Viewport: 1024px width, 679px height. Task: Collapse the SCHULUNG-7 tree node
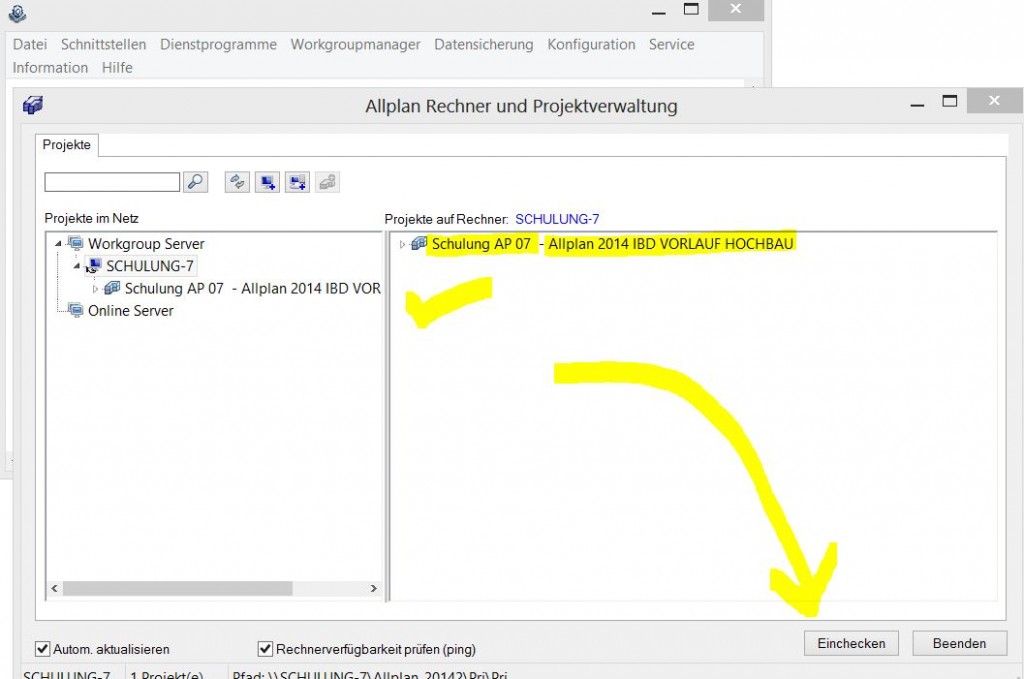[x=77, y=266]
